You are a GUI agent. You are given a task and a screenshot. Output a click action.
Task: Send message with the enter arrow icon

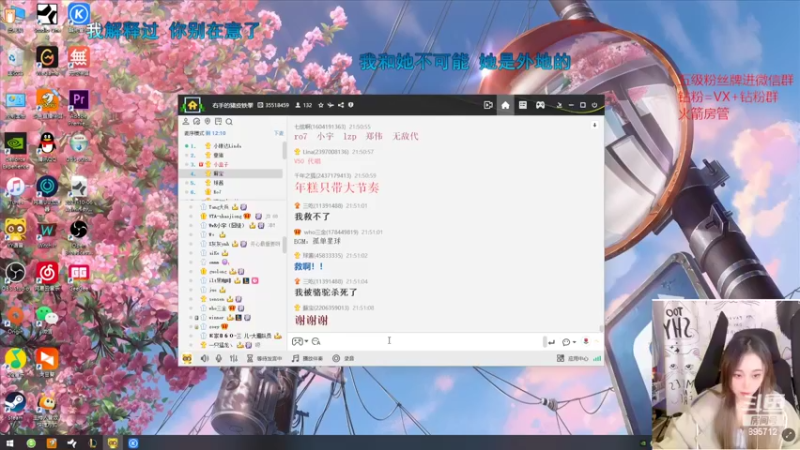(551, 342)
